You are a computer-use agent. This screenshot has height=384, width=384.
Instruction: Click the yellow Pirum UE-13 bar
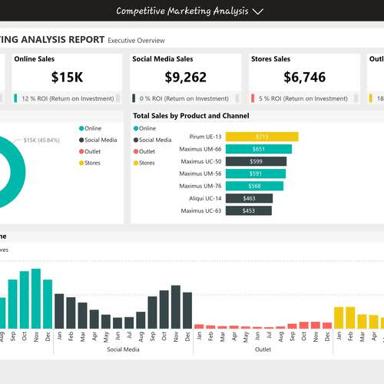(x=262, y=137)
